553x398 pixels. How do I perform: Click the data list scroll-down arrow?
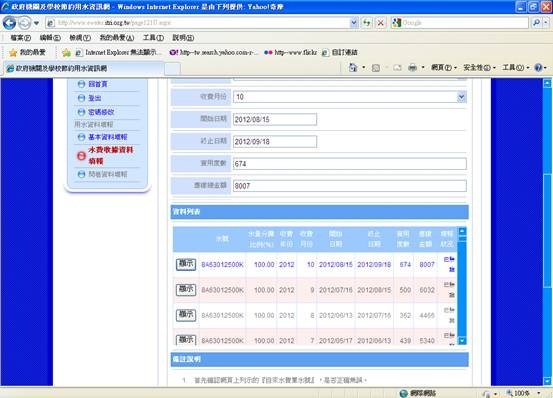[x=462, y=340]
